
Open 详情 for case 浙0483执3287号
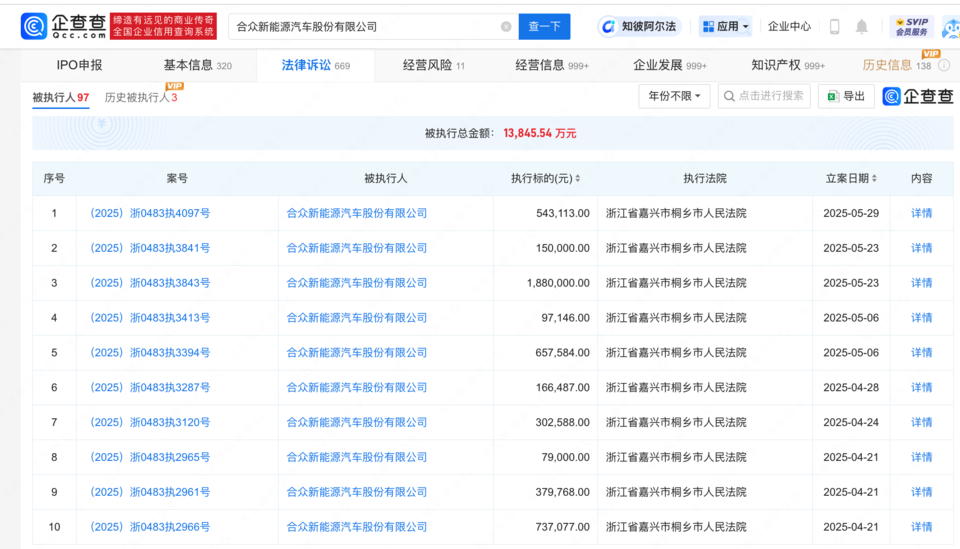coord(921,387)
